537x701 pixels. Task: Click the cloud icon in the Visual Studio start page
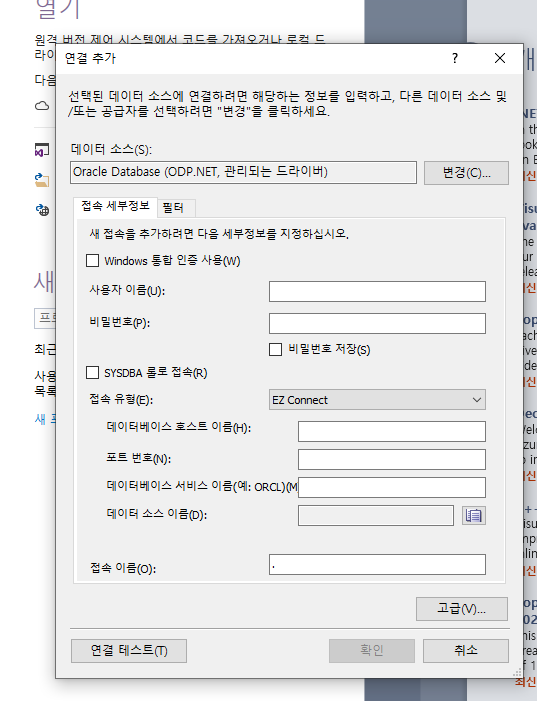tap(42, 106)
